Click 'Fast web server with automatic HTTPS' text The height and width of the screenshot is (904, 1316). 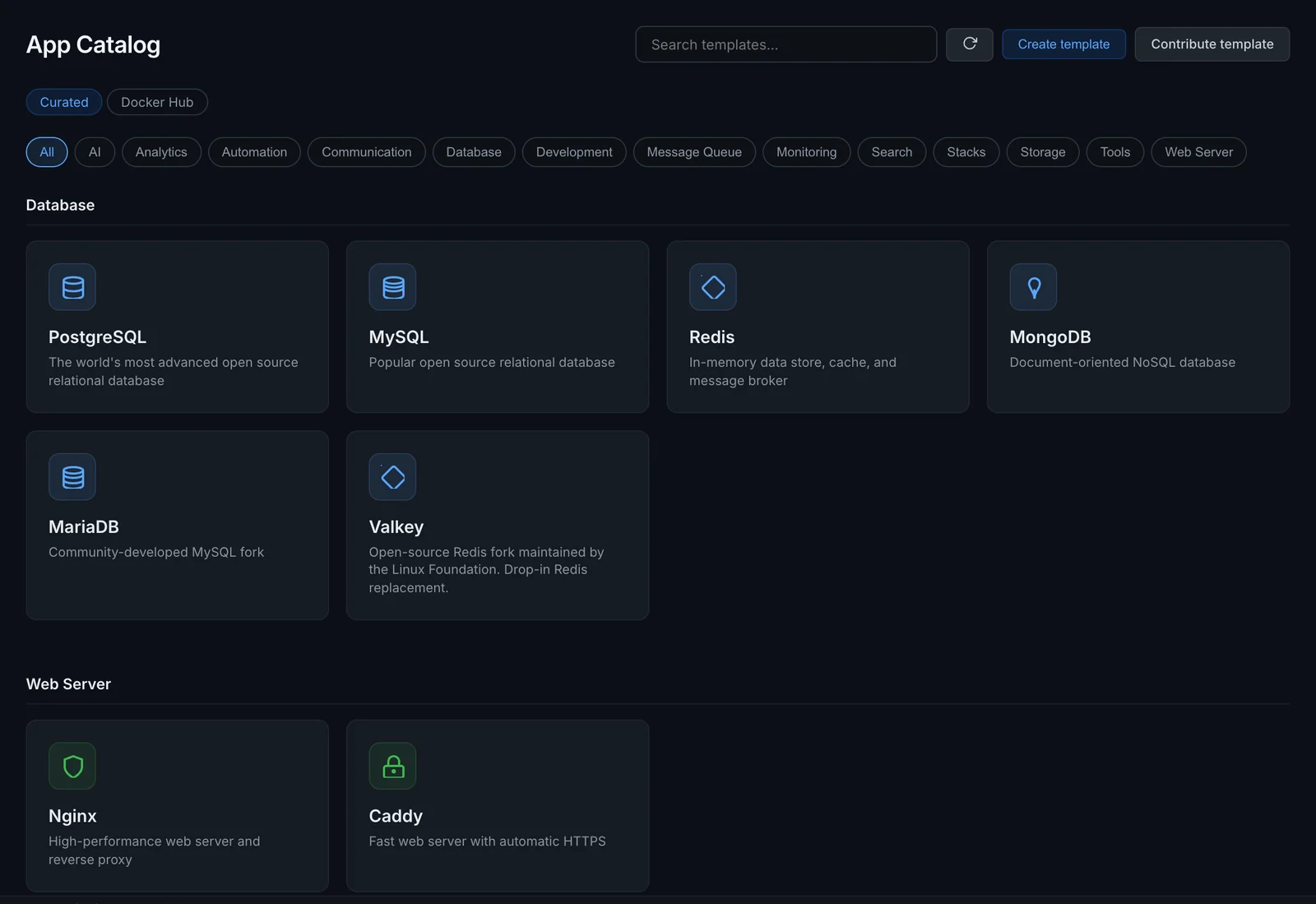[487, 841]
